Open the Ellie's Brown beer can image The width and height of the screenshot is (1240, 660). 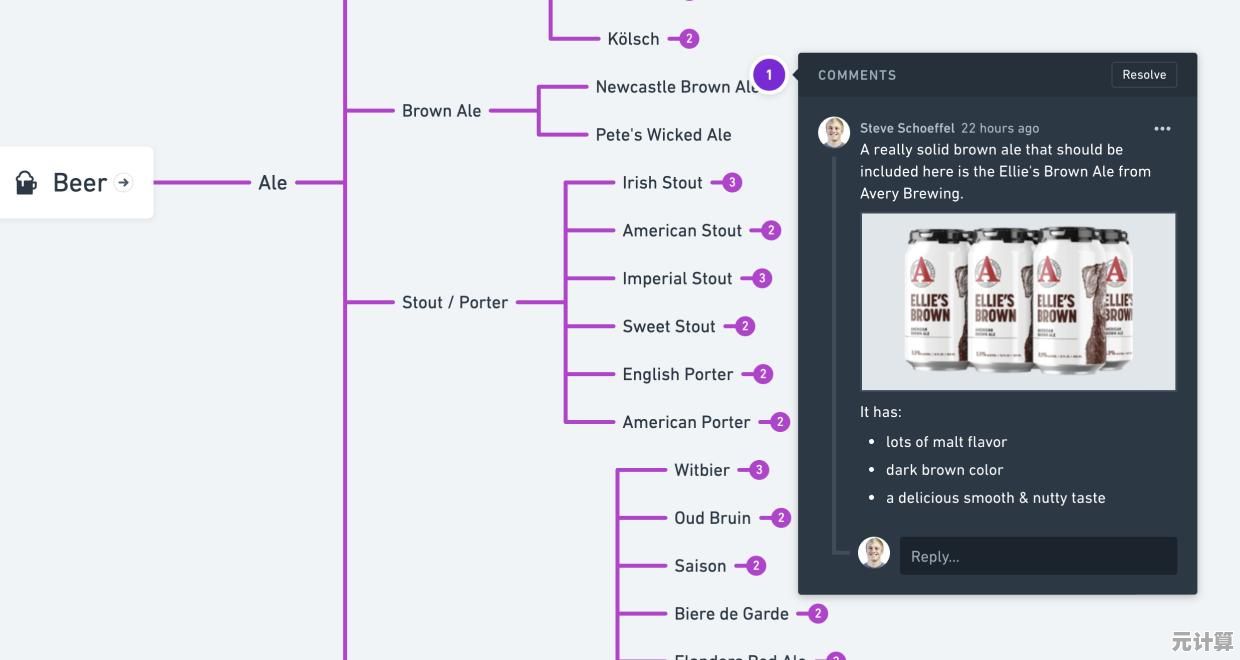click(x=1018, y=301)
